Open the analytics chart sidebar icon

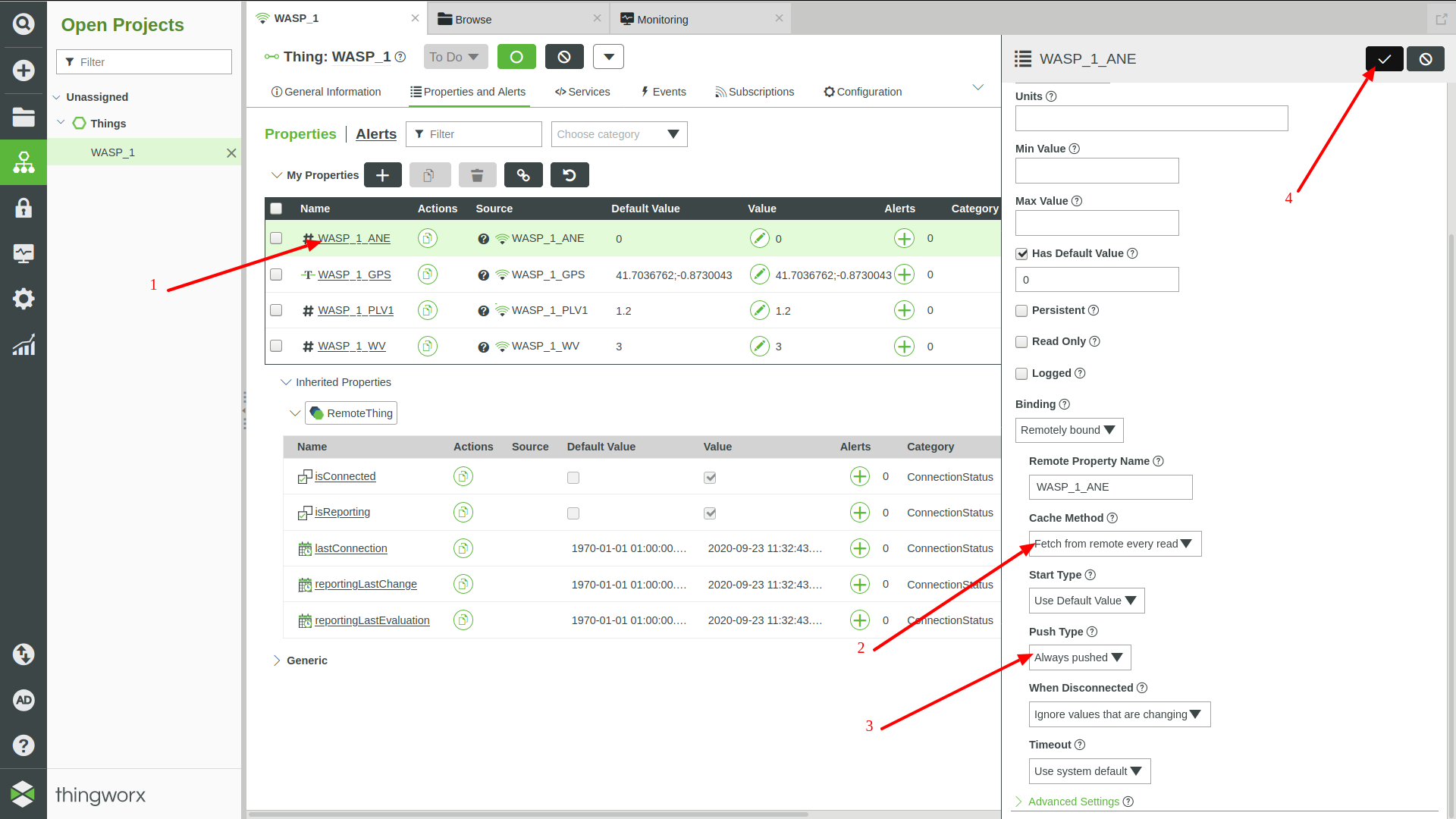click(24, 345)
